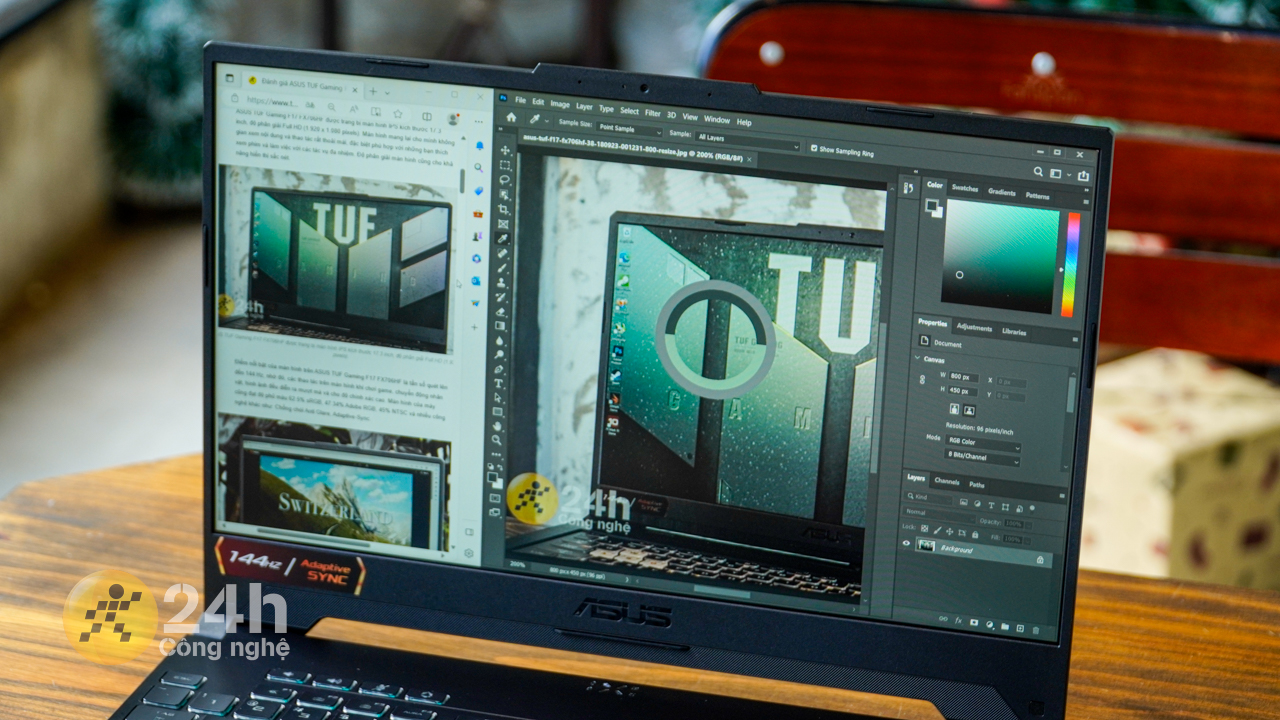Select the Brush tool

tap(502, 268)
